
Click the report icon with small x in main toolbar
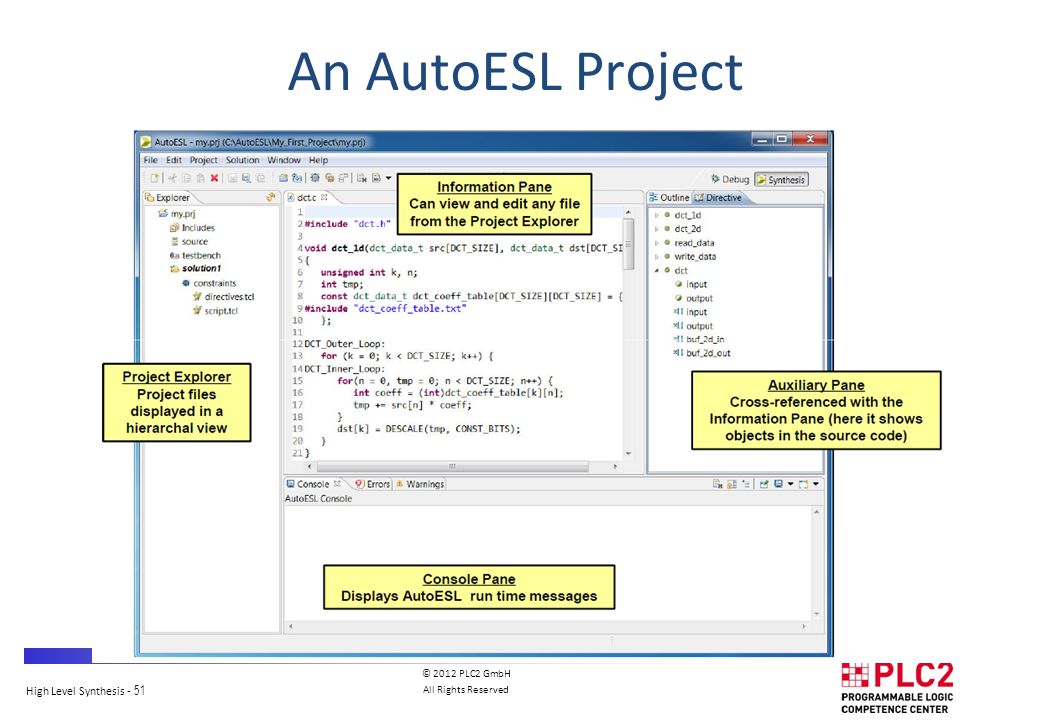(361, 178)
